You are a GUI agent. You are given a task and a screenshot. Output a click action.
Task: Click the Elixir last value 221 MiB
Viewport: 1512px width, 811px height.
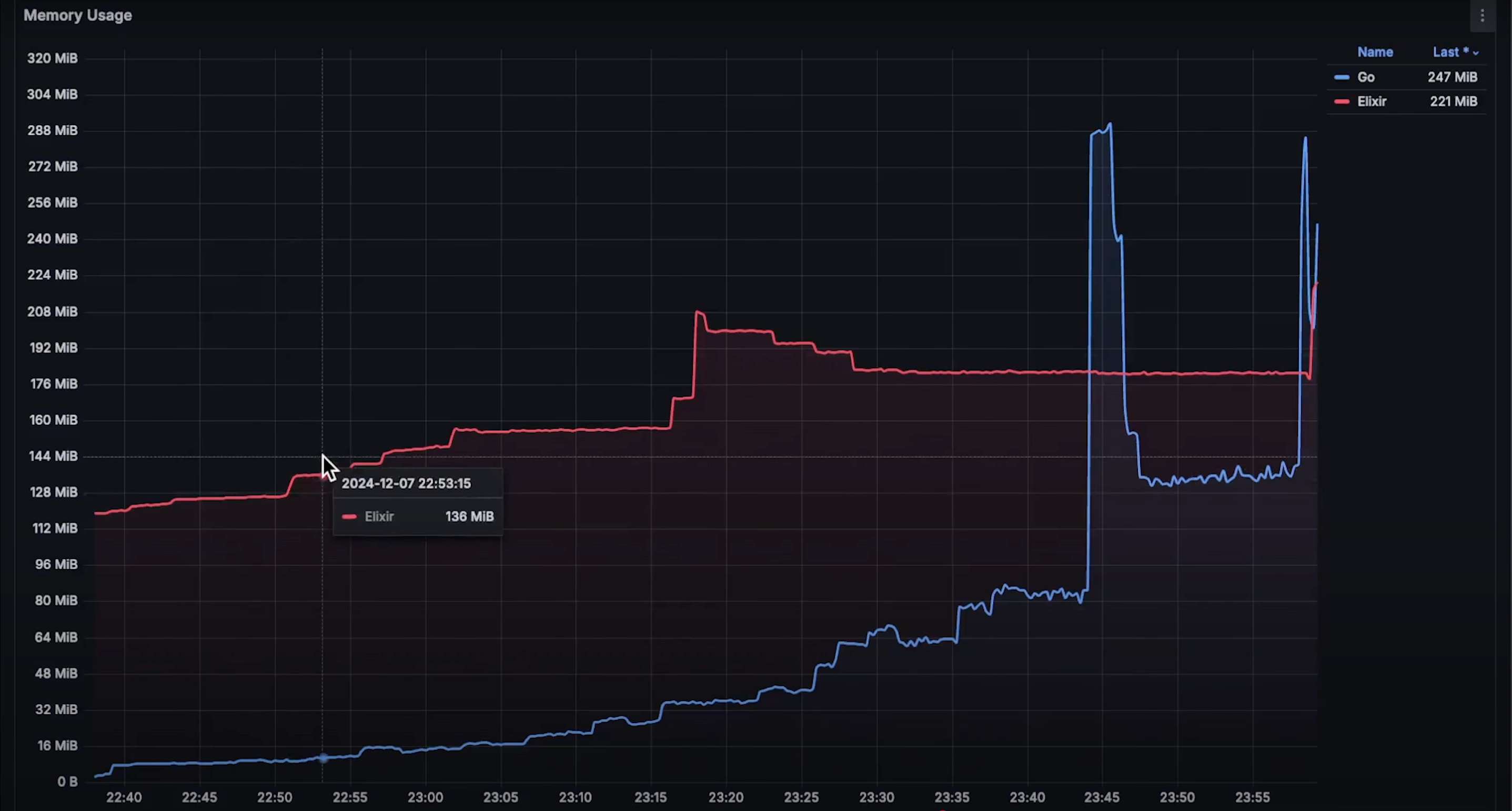coord(1453,102)
